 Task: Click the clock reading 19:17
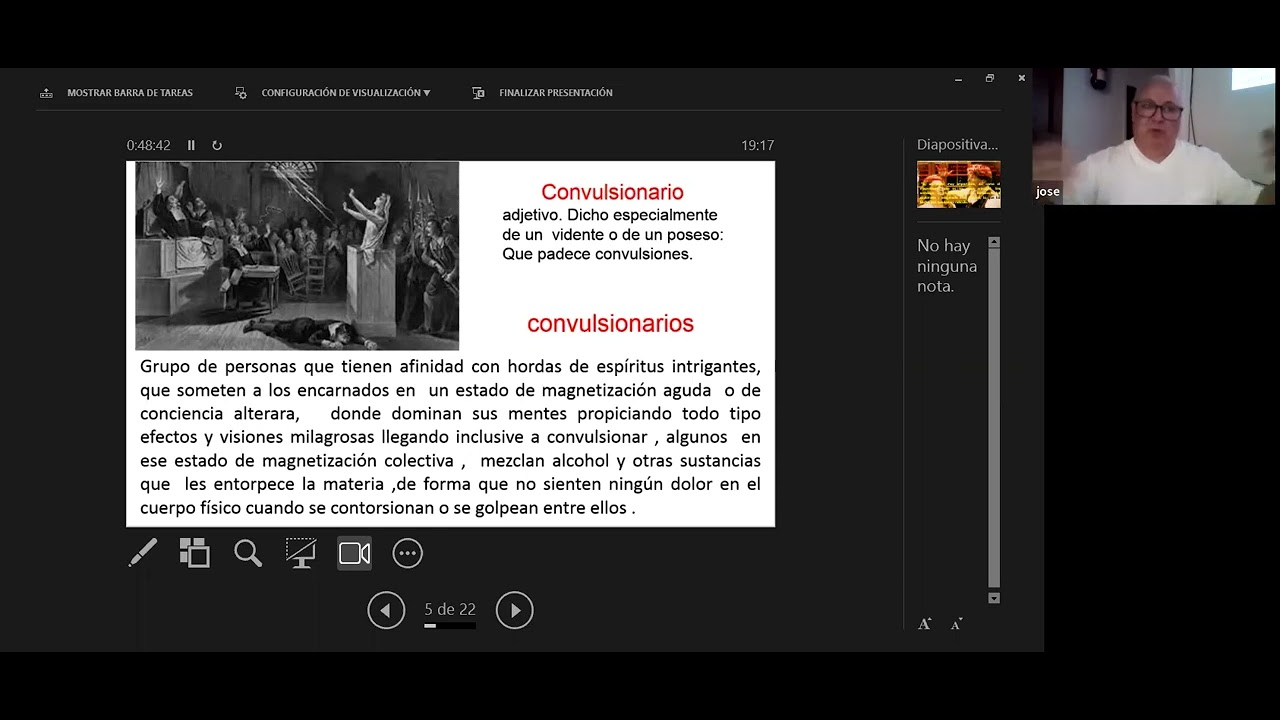tap(758, 145)
